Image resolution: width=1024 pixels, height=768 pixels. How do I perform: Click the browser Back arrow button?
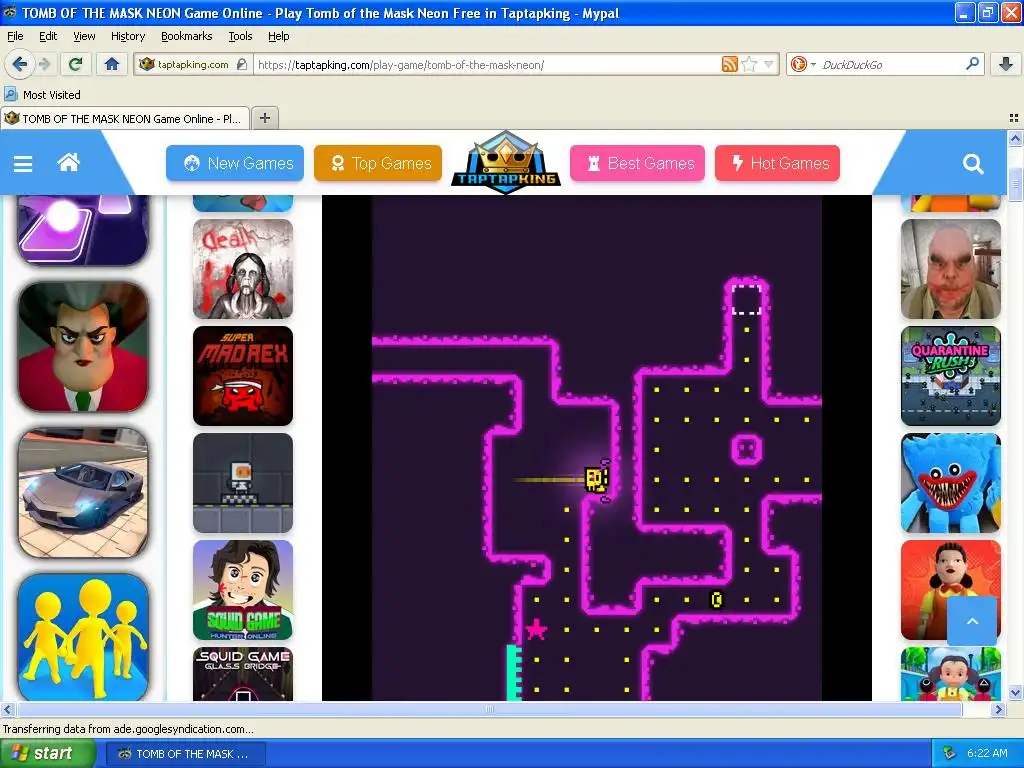click(19, 64)
